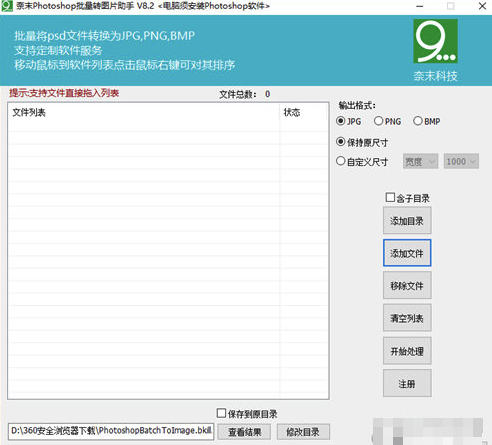
Task: Tick the 保存到原目录 checkbox
Action: [x=247, y=414]
